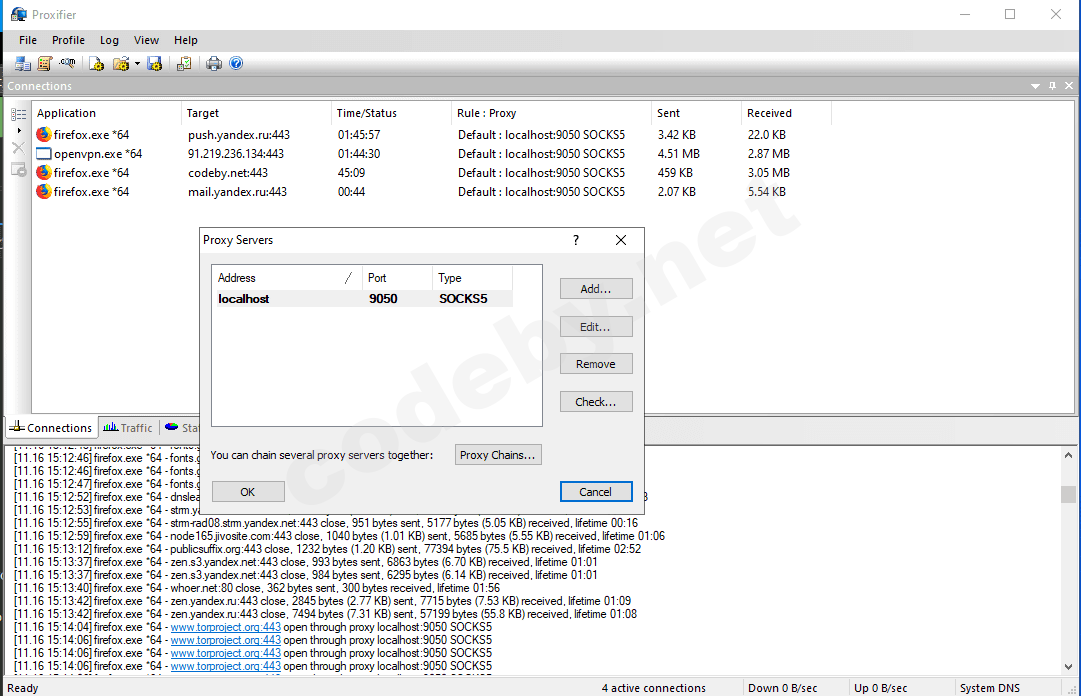Click '4 active connections' in status bar
1081x696 pixels.
[x=654, y=688]
